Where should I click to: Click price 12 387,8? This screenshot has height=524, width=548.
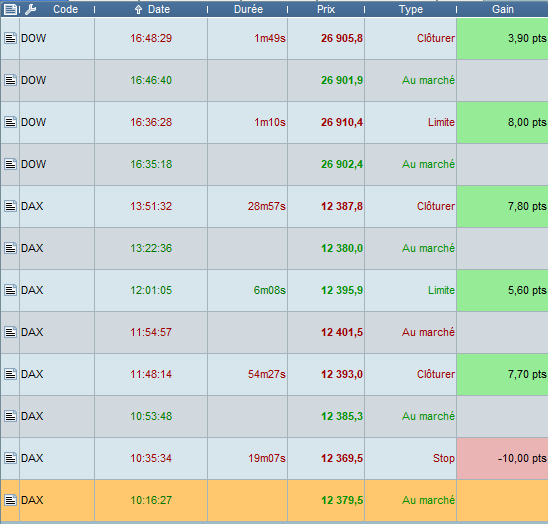click(x=342, y=206)
